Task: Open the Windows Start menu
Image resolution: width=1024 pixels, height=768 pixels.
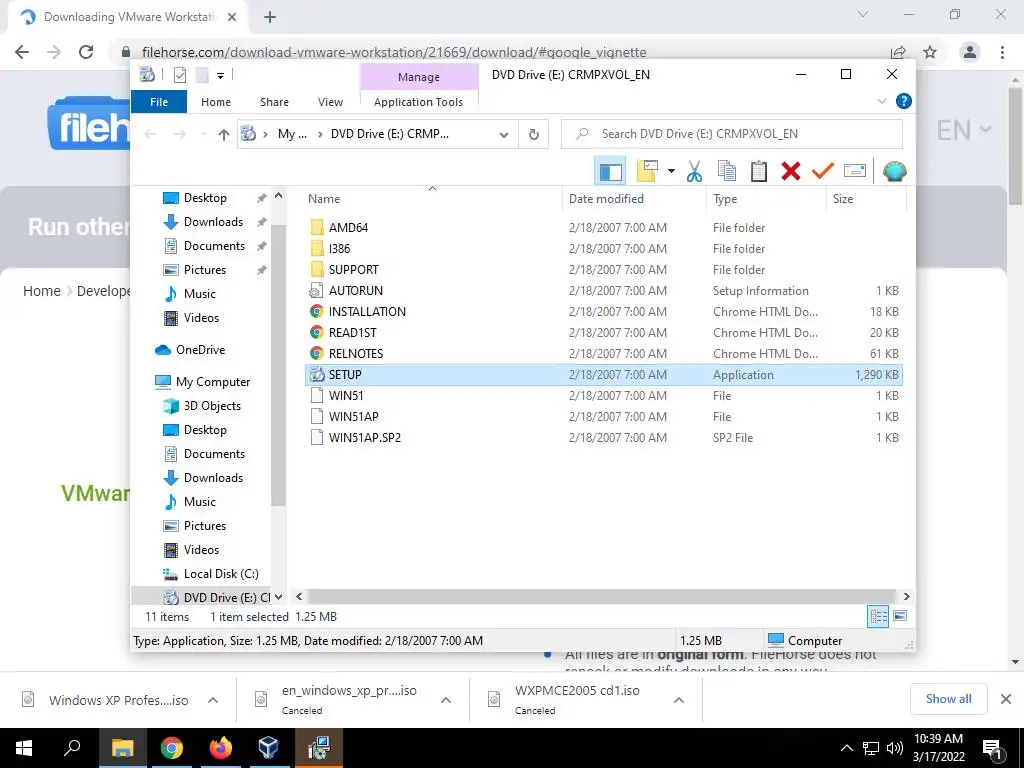Action: click(x=24, y=748)
